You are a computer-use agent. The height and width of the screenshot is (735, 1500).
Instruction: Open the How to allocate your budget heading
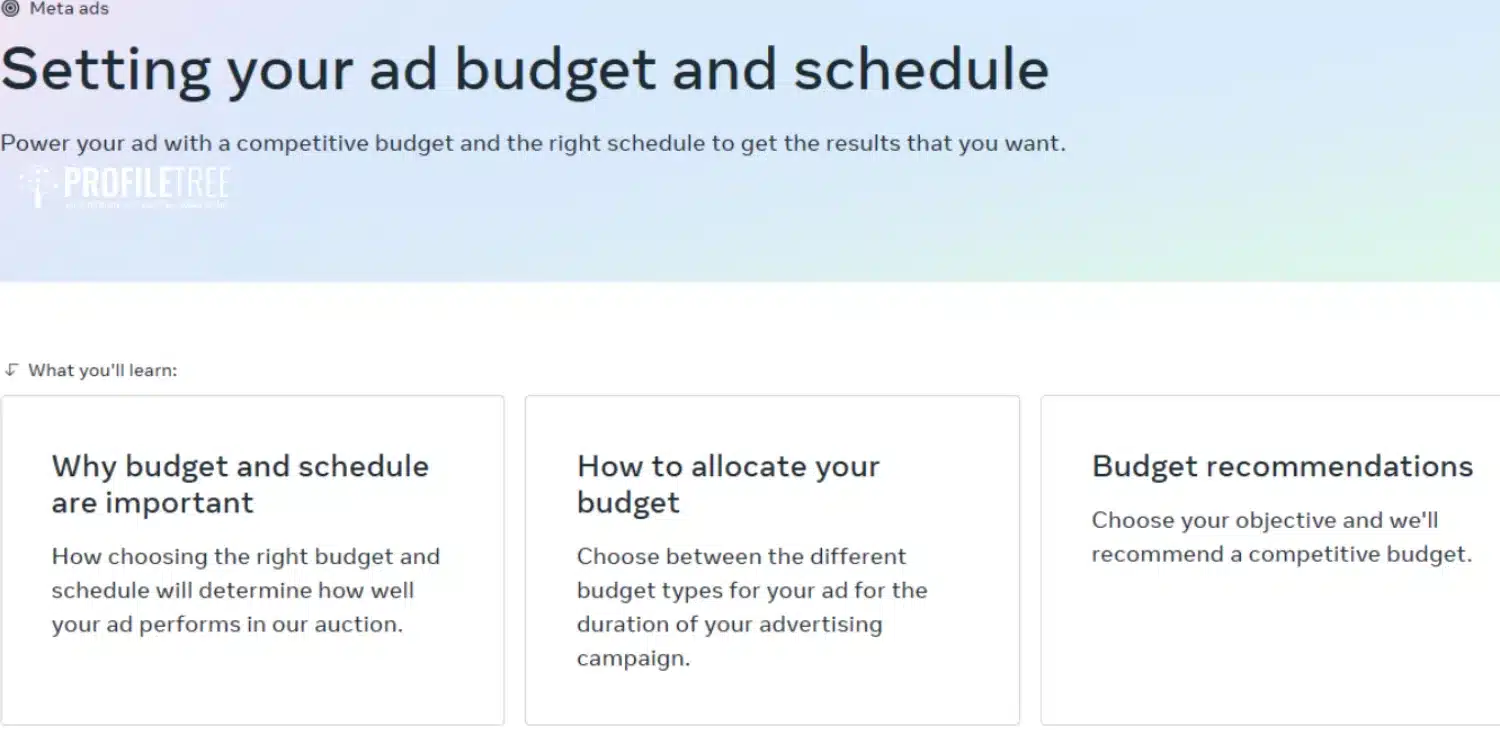(728, 484)
